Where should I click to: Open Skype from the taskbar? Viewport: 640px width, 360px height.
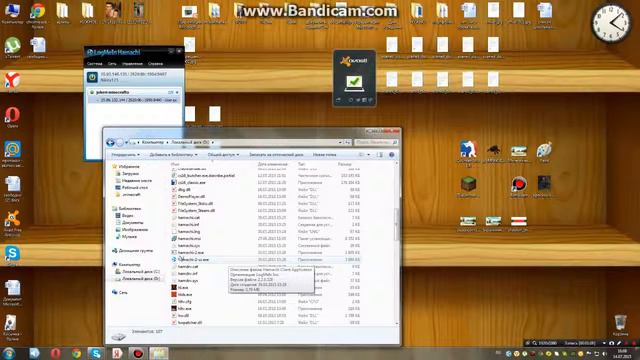pyautogui.click(x=96, y=353)
